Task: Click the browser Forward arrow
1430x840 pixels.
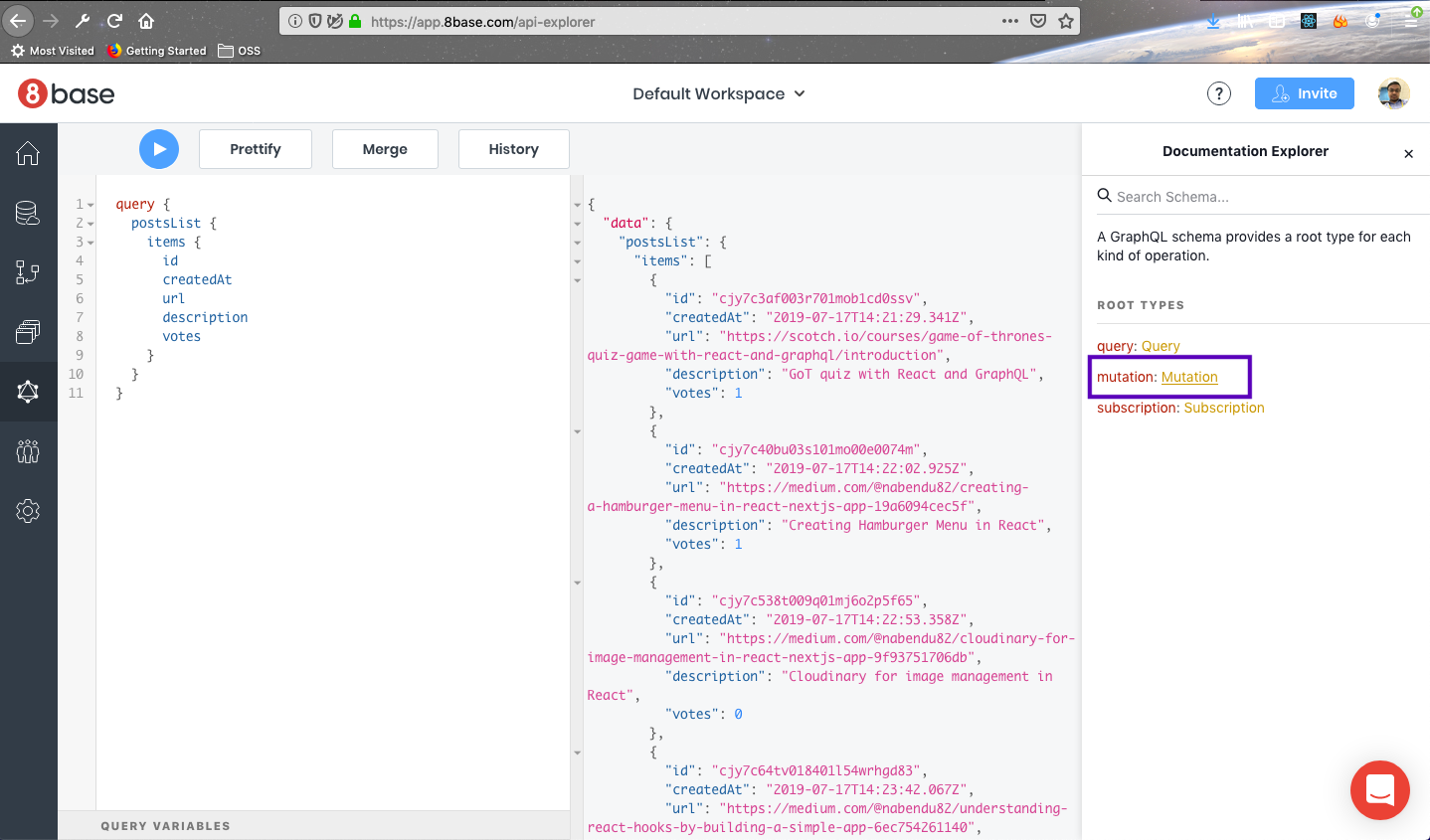Action: (x=51, y=21)
